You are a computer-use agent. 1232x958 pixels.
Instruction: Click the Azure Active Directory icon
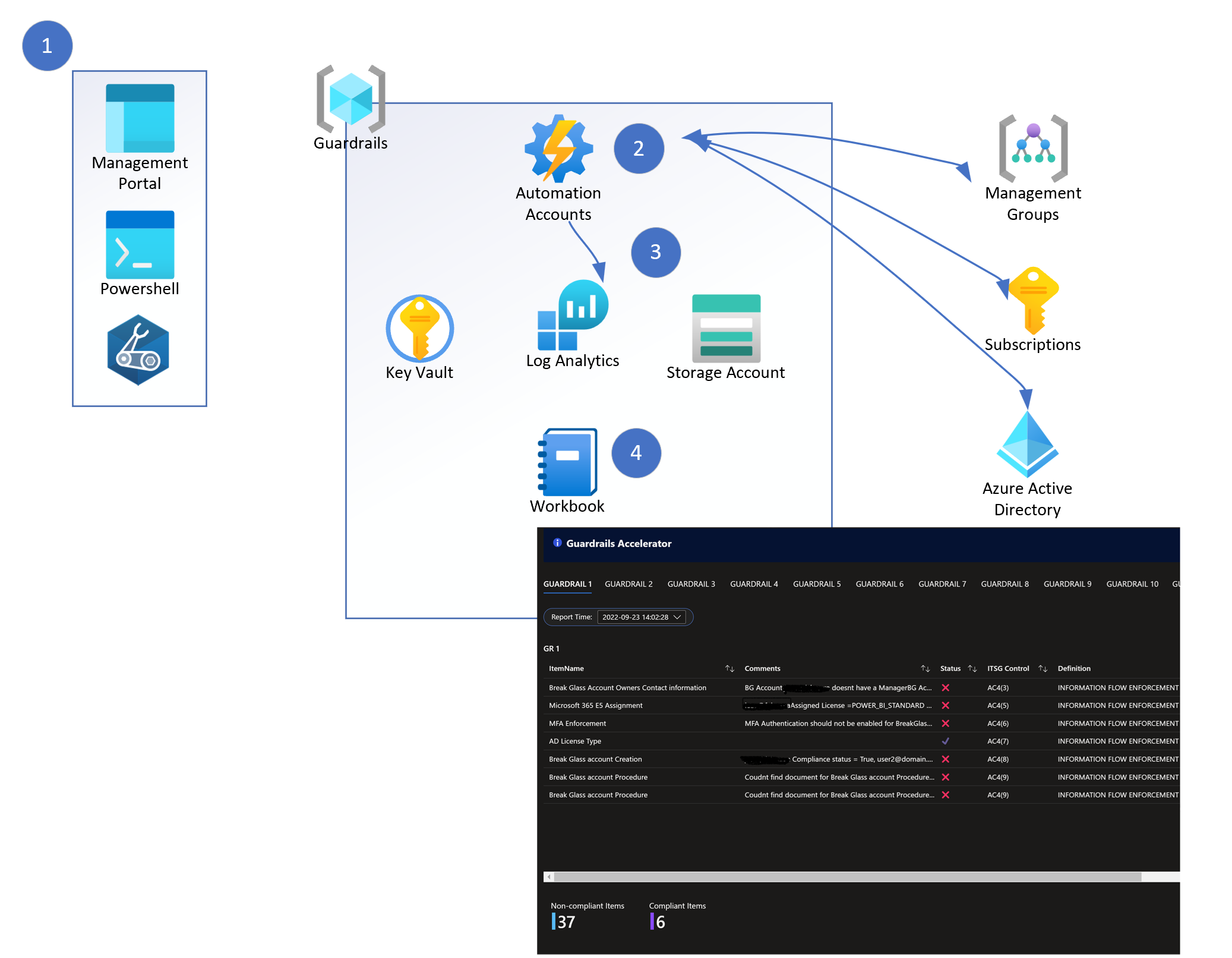pyautogui.click(x=1027, y=444)
